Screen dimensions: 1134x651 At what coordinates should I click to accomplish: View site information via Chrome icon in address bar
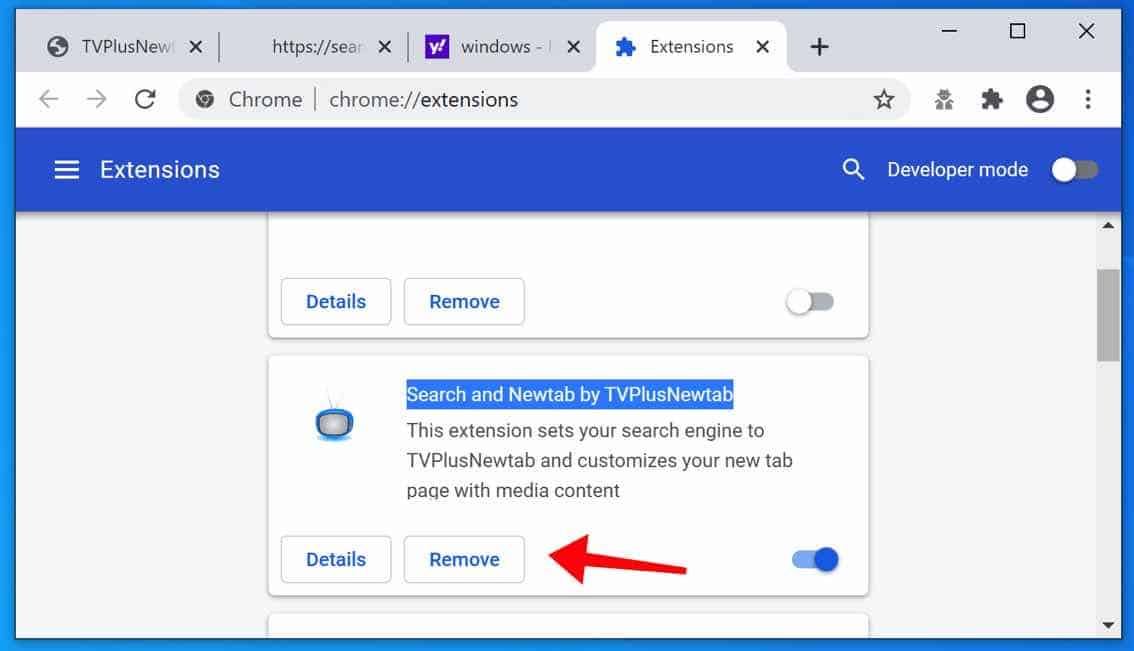point(205,99)
